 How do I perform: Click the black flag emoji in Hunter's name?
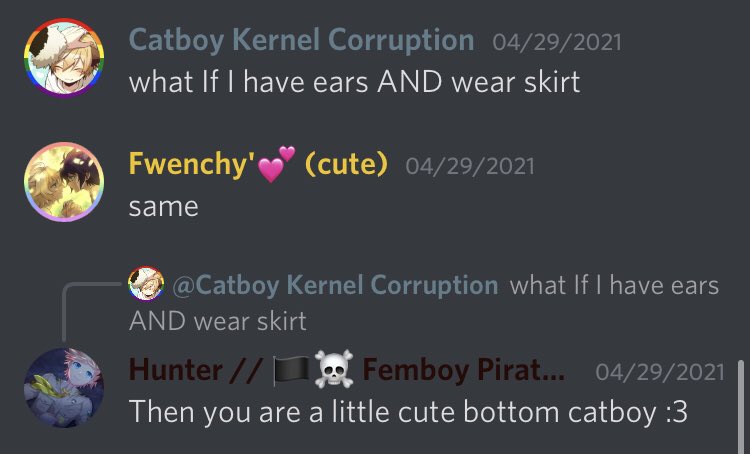[291, 370]
